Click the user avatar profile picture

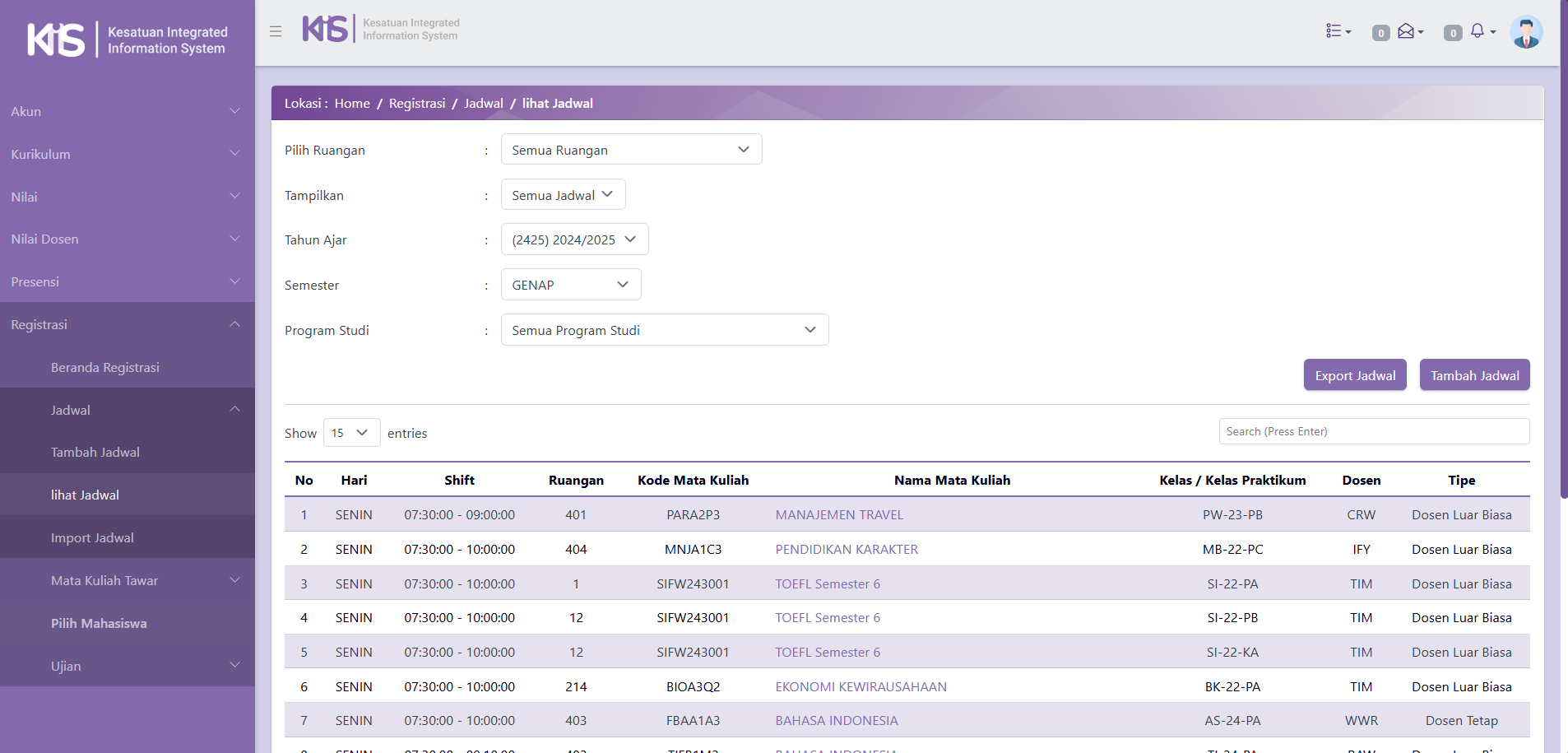pos(1526,32)
